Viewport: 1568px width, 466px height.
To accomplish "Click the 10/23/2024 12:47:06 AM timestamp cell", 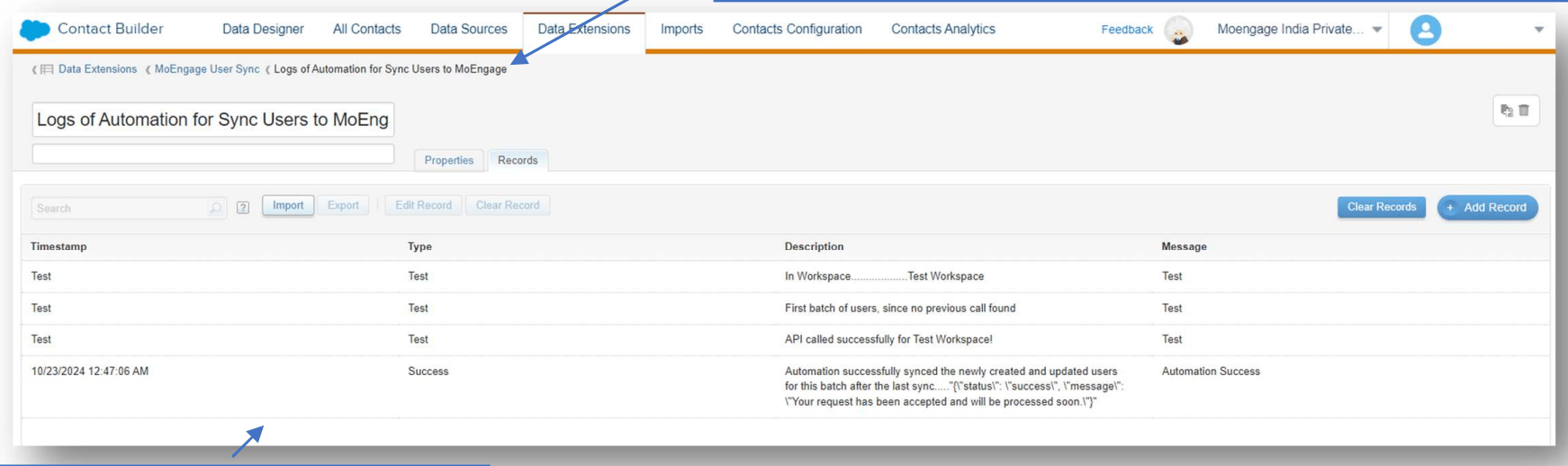I will point(90,371).
